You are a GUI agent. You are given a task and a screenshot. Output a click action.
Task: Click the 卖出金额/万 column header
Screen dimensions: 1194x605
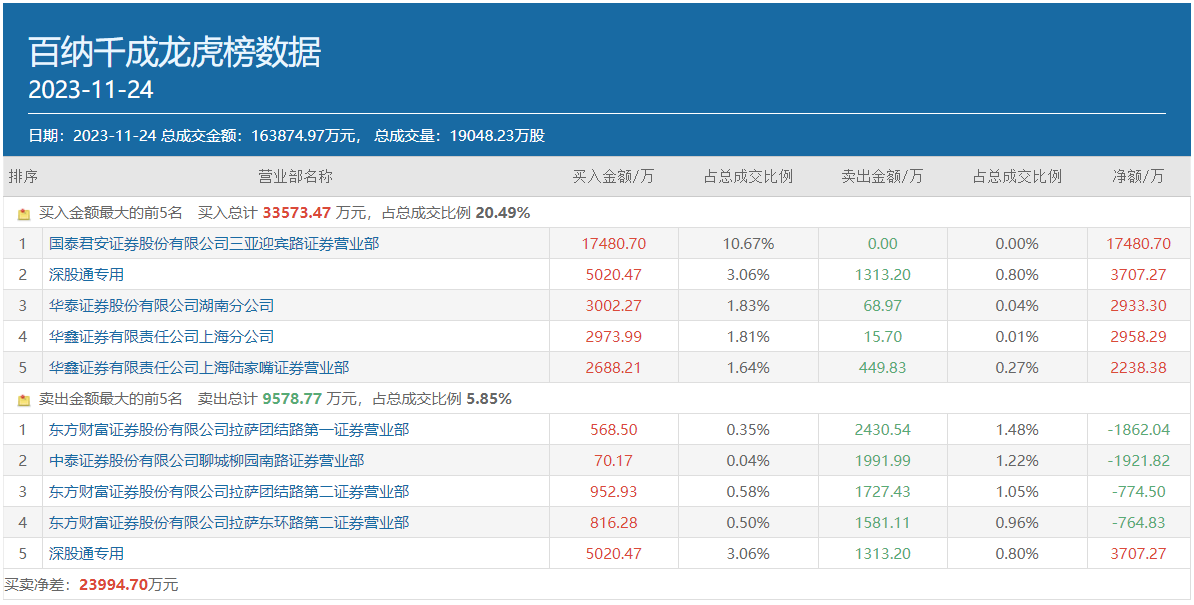pos(882,177)
